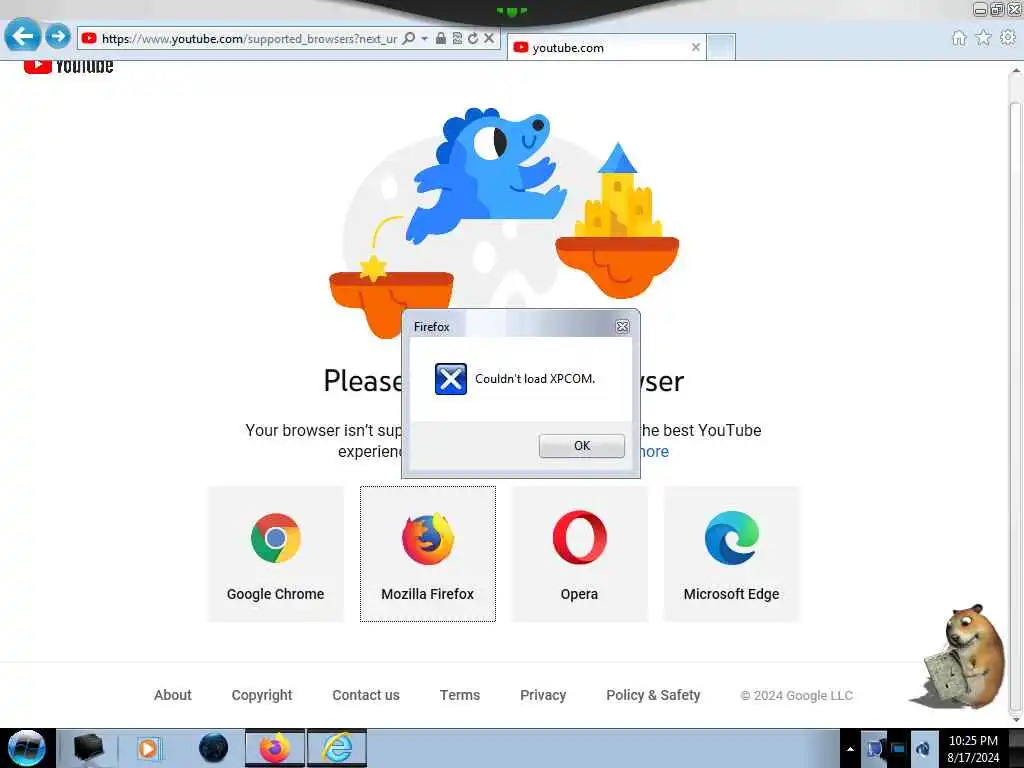The image size is (1024, 768).
Task: Open a new blank tab
Action: (721, 47)
